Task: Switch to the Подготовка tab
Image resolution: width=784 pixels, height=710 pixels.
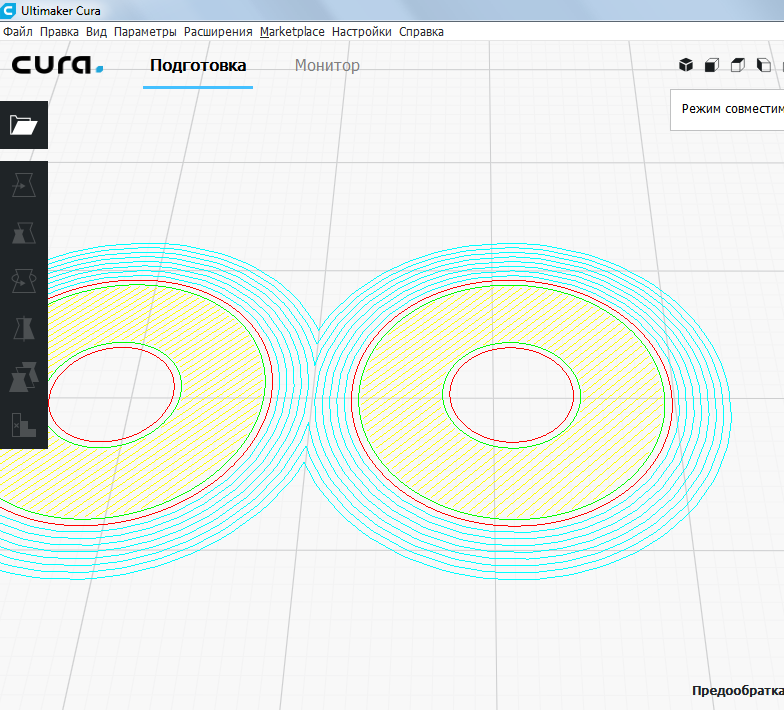Action: click(198, 66)
